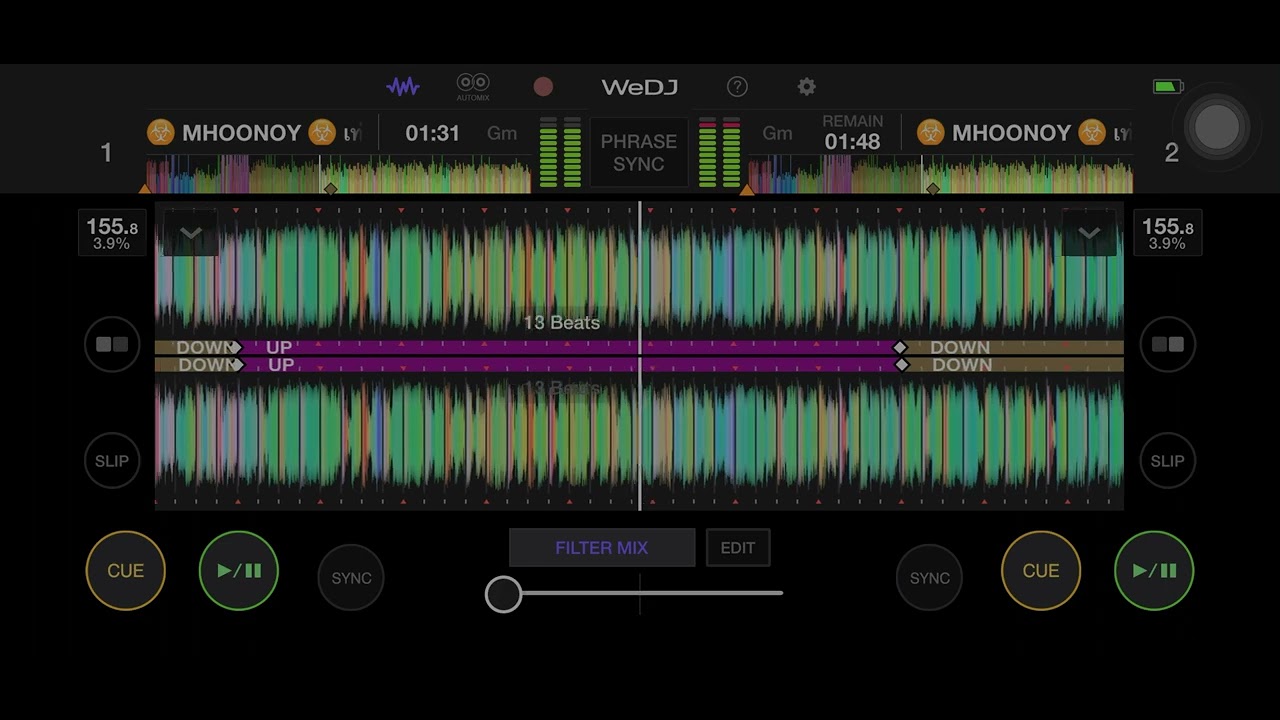The width and height of the screenshot is (1280, 720).
Task: Click the deck 2 UP phrase label
Action: (281, 365)
